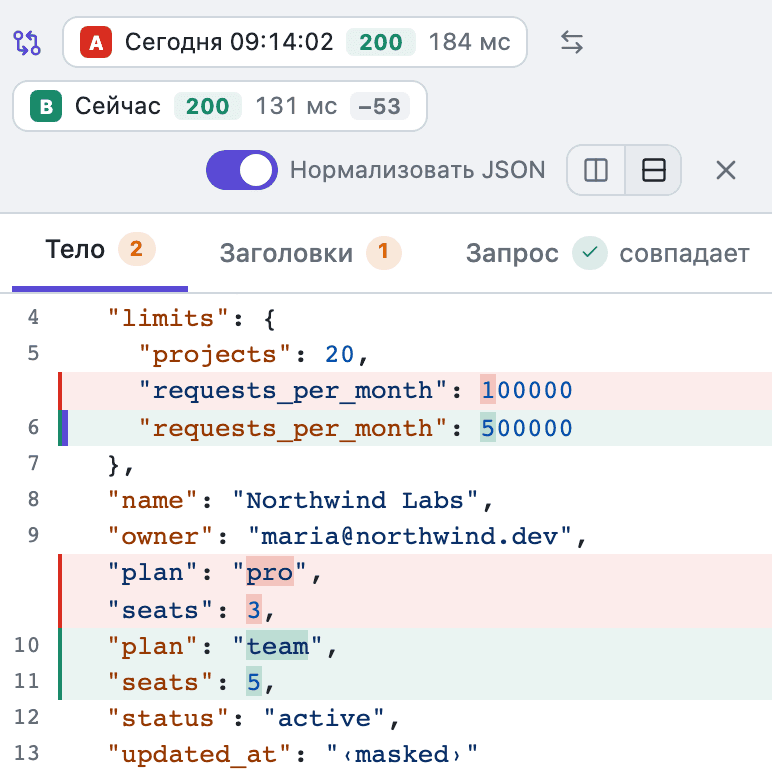This screenshot has height=782, width=772.
Task: Click the 200 status of response A
Action: [x=381, y=42]
